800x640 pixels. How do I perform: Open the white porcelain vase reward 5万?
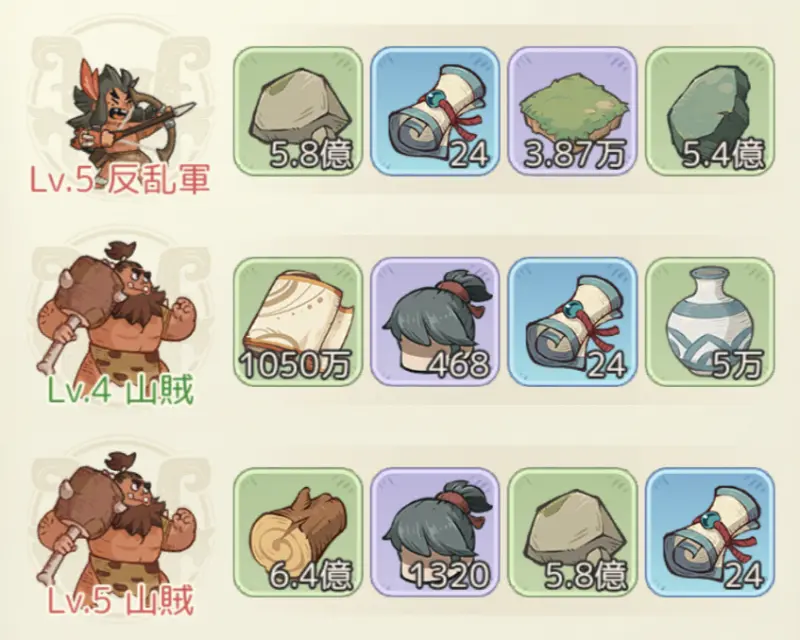(710, 321)
